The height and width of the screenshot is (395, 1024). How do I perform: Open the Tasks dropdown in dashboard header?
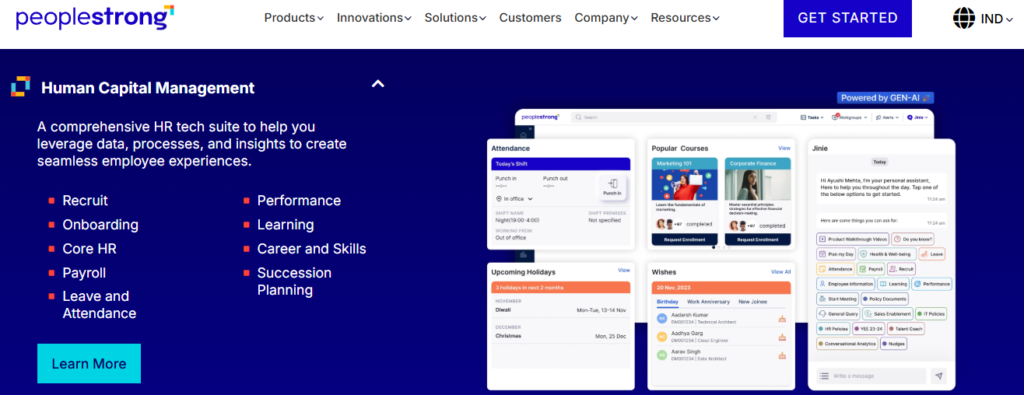pyautogui.click(x=812, y=118)
